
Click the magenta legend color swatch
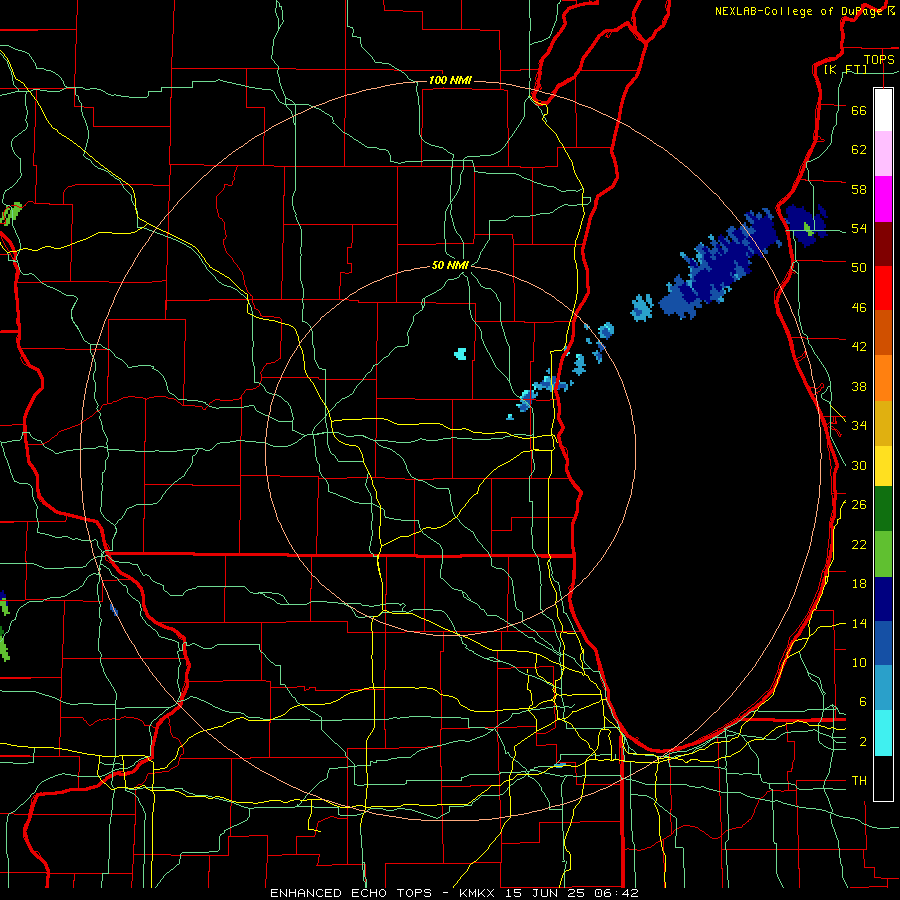click(x=883, y=199)
